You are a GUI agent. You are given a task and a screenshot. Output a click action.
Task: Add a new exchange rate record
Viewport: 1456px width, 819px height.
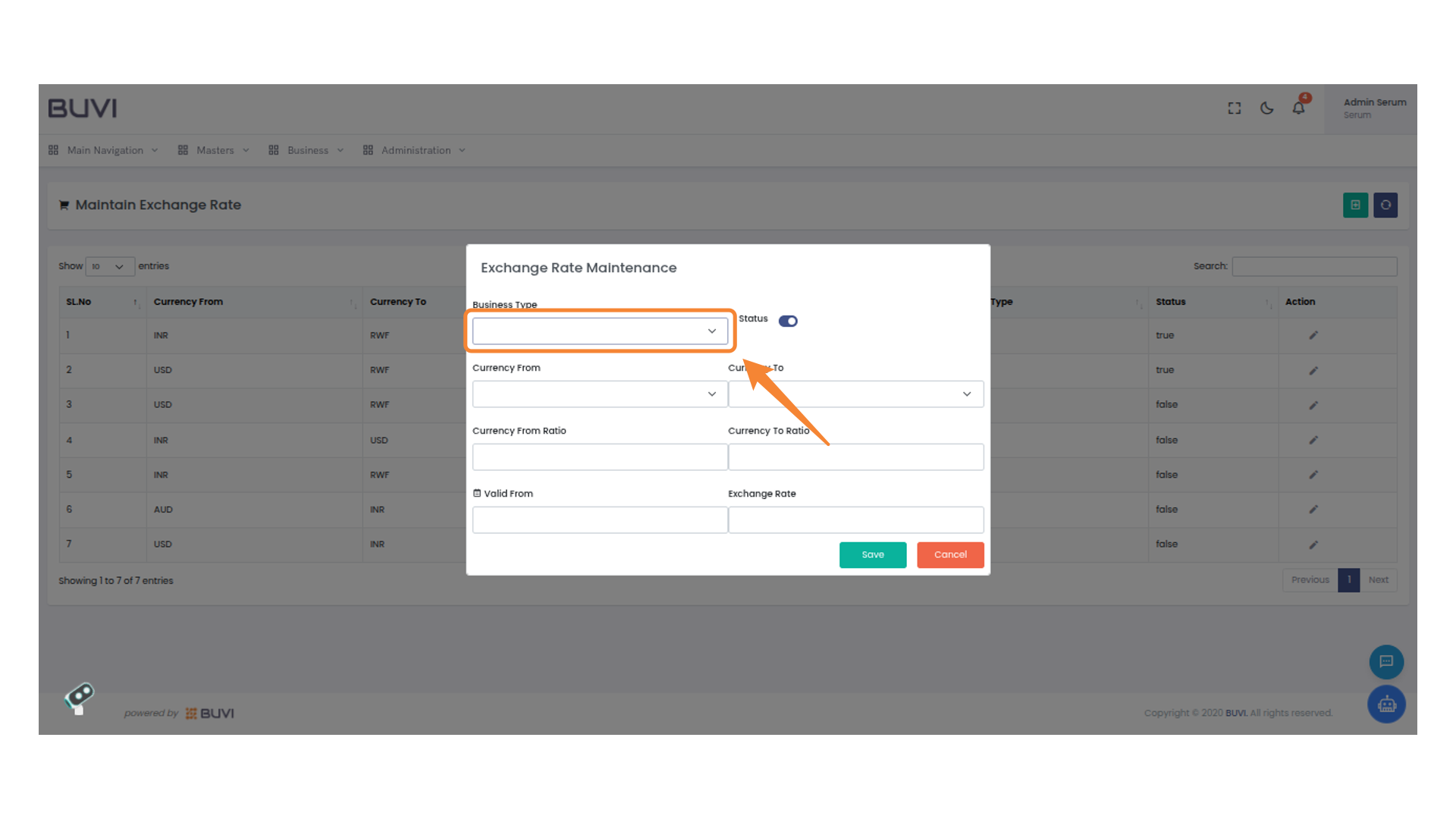[1355, 205]
